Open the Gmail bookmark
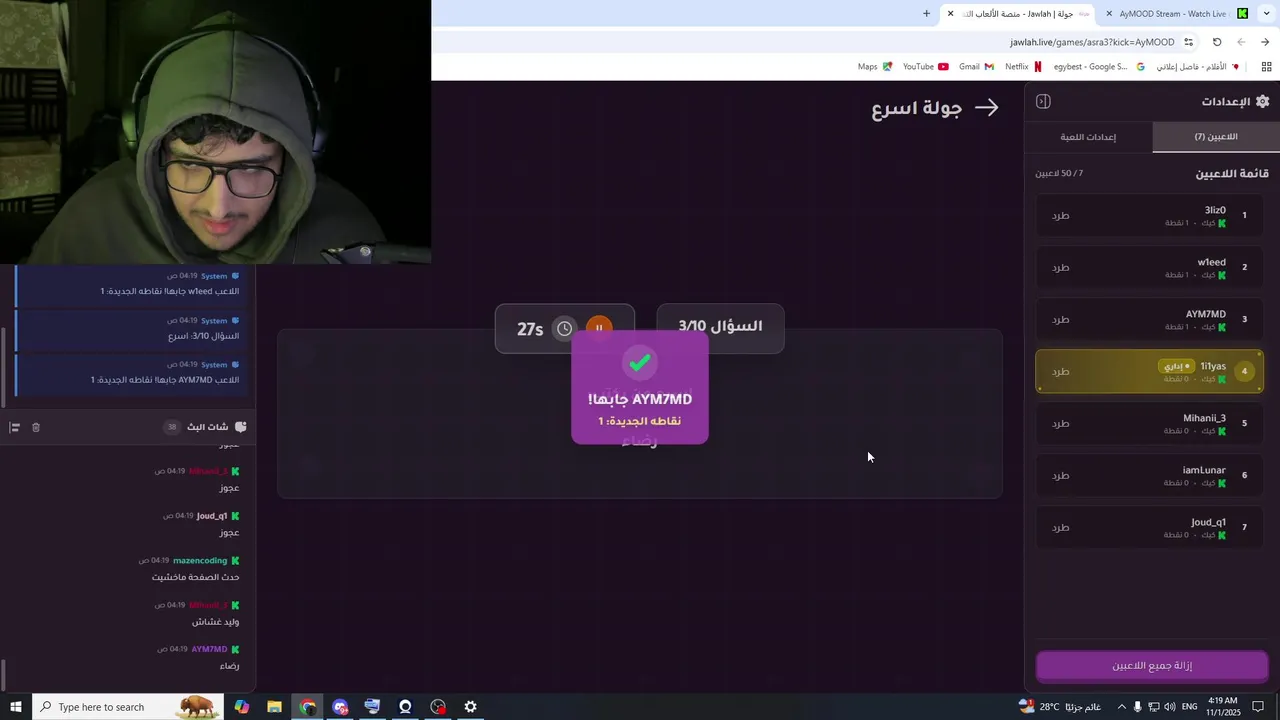This screenshot has height=720, width=1280. (976, 67)
